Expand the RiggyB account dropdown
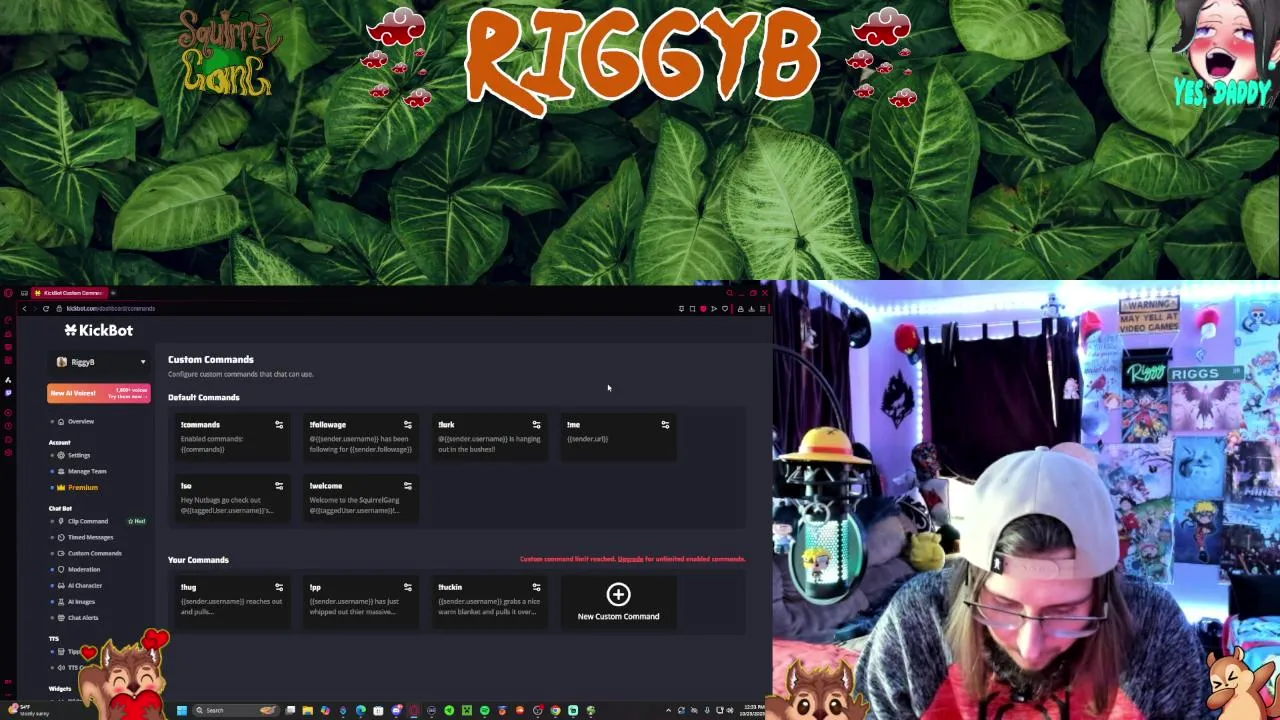This screenshot has height=720, width=1280. point(99,362)
